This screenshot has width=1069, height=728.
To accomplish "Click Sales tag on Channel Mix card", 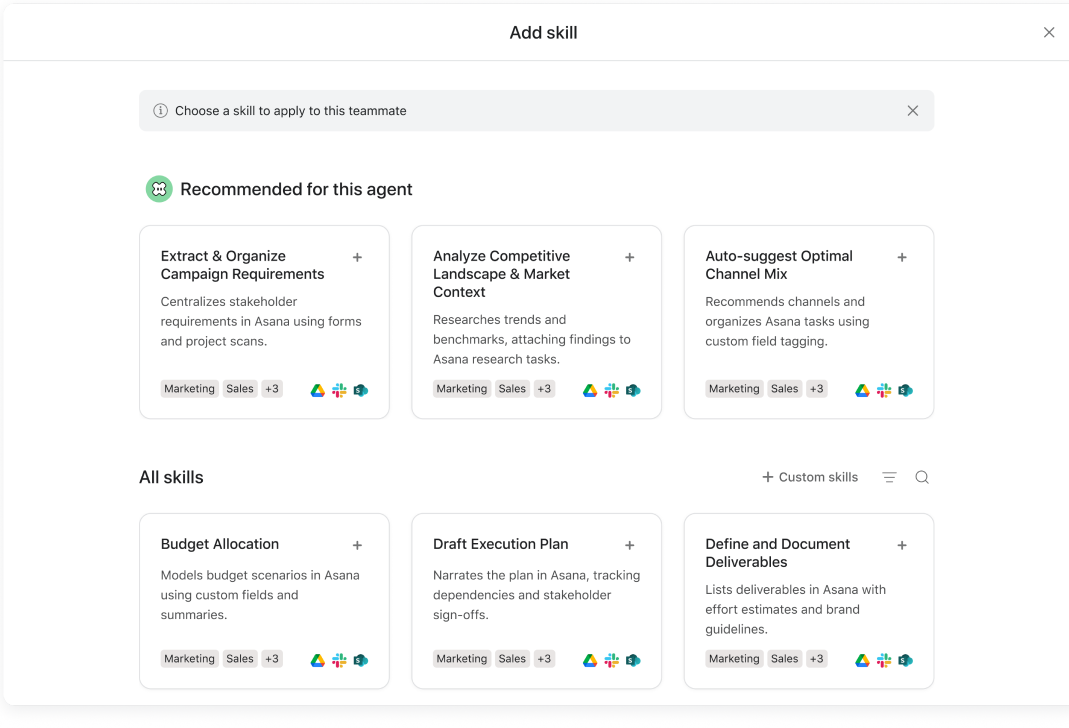I will [x=785, y=389].
